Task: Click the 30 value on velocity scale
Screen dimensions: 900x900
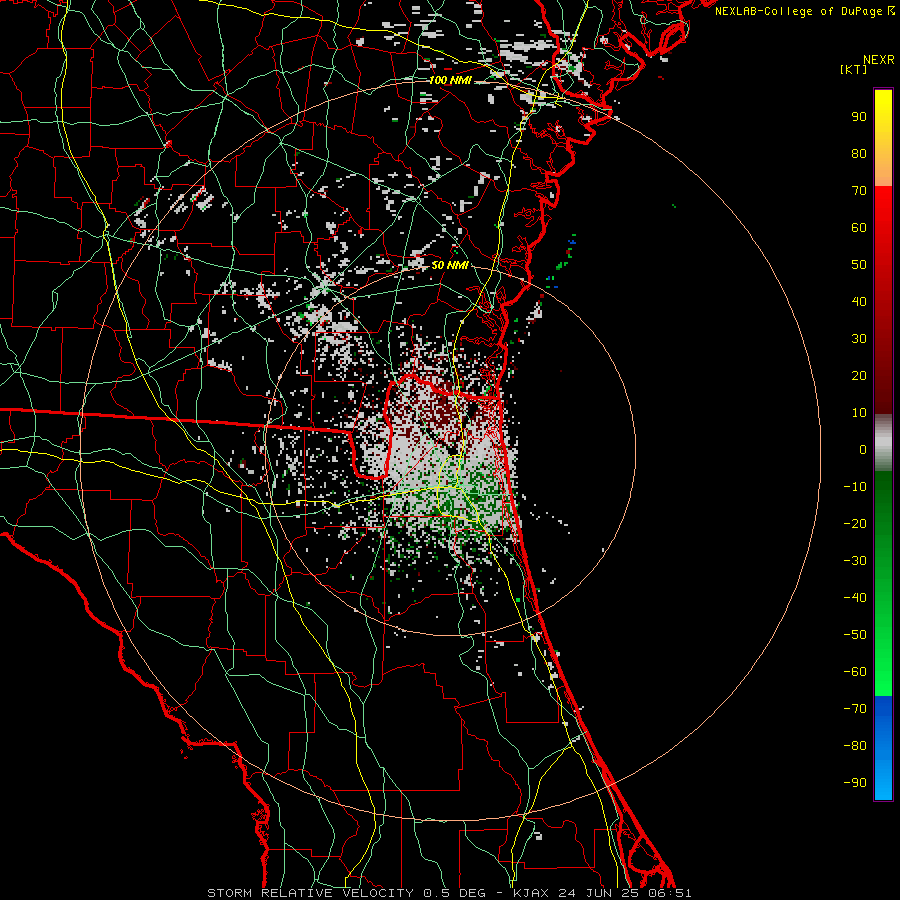Action: pos(859,339)
